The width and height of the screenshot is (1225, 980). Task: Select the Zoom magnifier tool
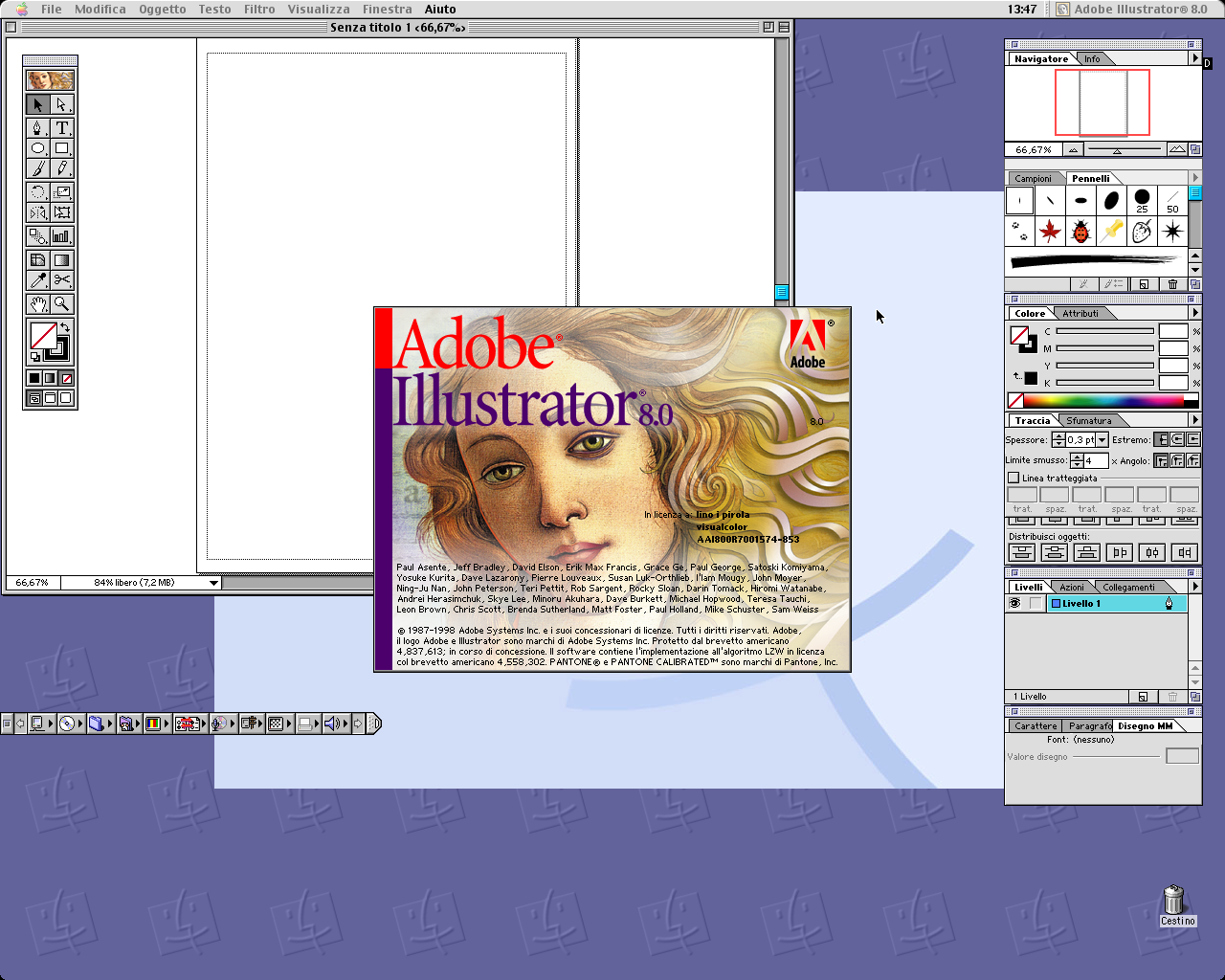[62, 304]
